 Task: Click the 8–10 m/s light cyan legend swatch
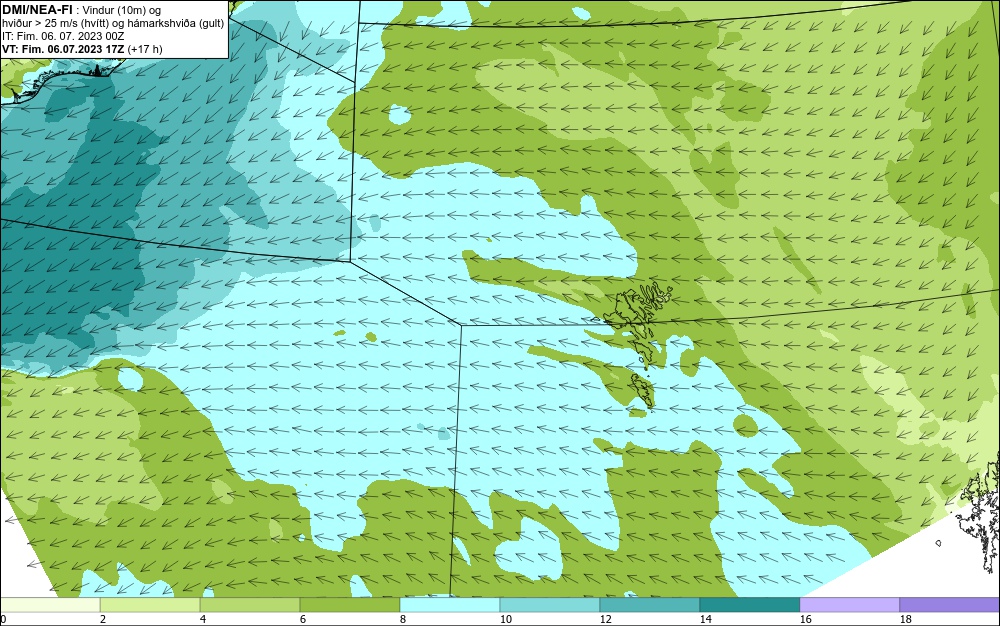pos(450,605)
